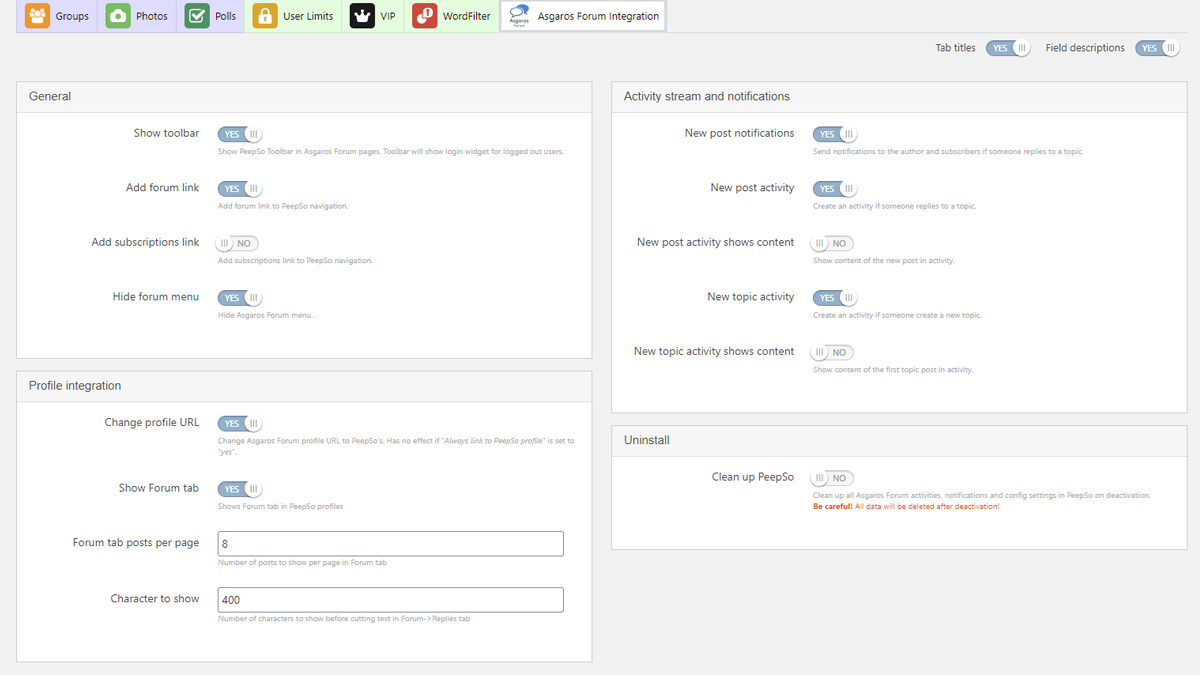Open the Groups tab

[57, 16]
